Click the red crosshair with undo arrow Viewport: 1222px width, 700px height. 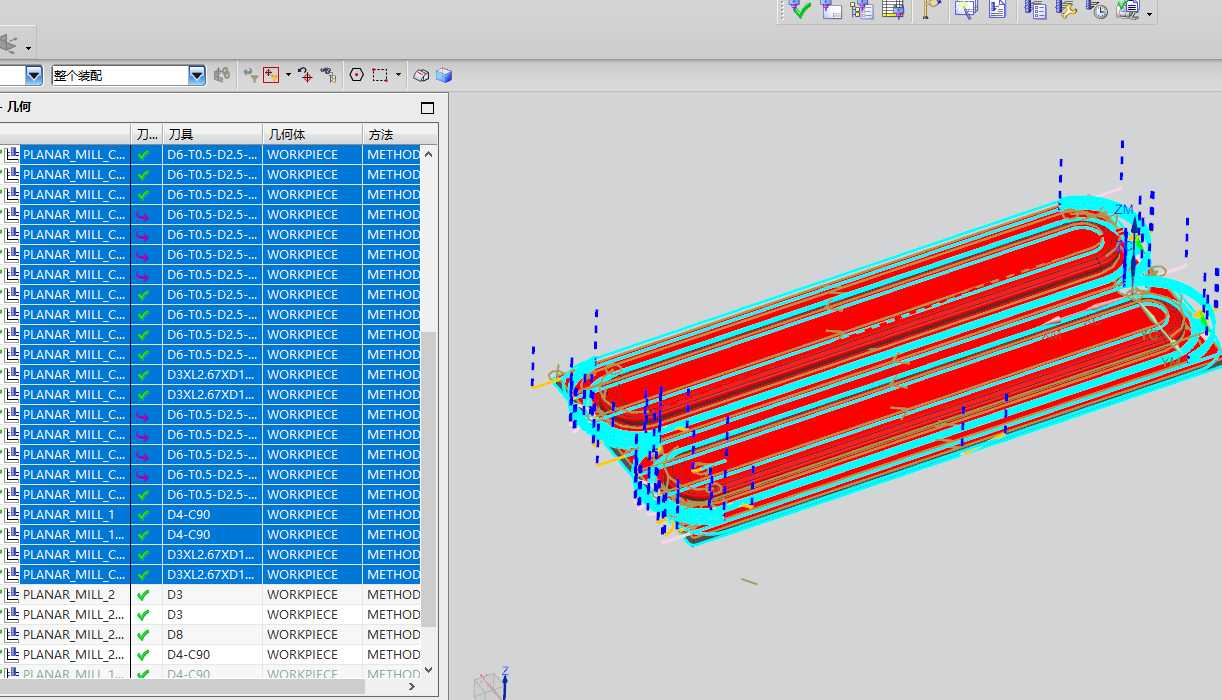tap(305, 75)
